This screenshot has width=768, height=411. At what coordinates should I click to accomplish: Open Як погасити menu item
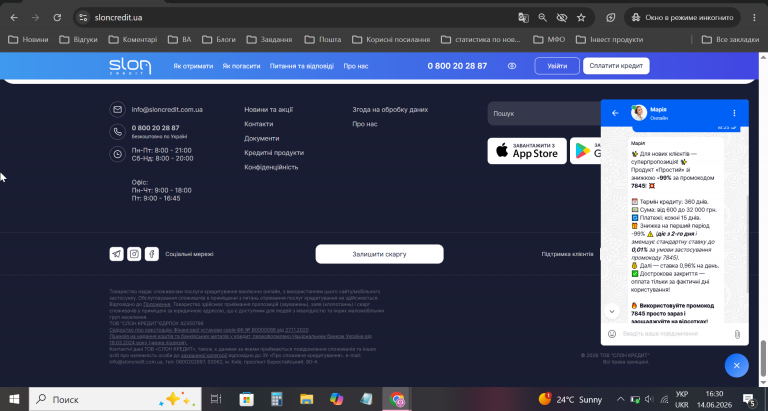(241, 66)
